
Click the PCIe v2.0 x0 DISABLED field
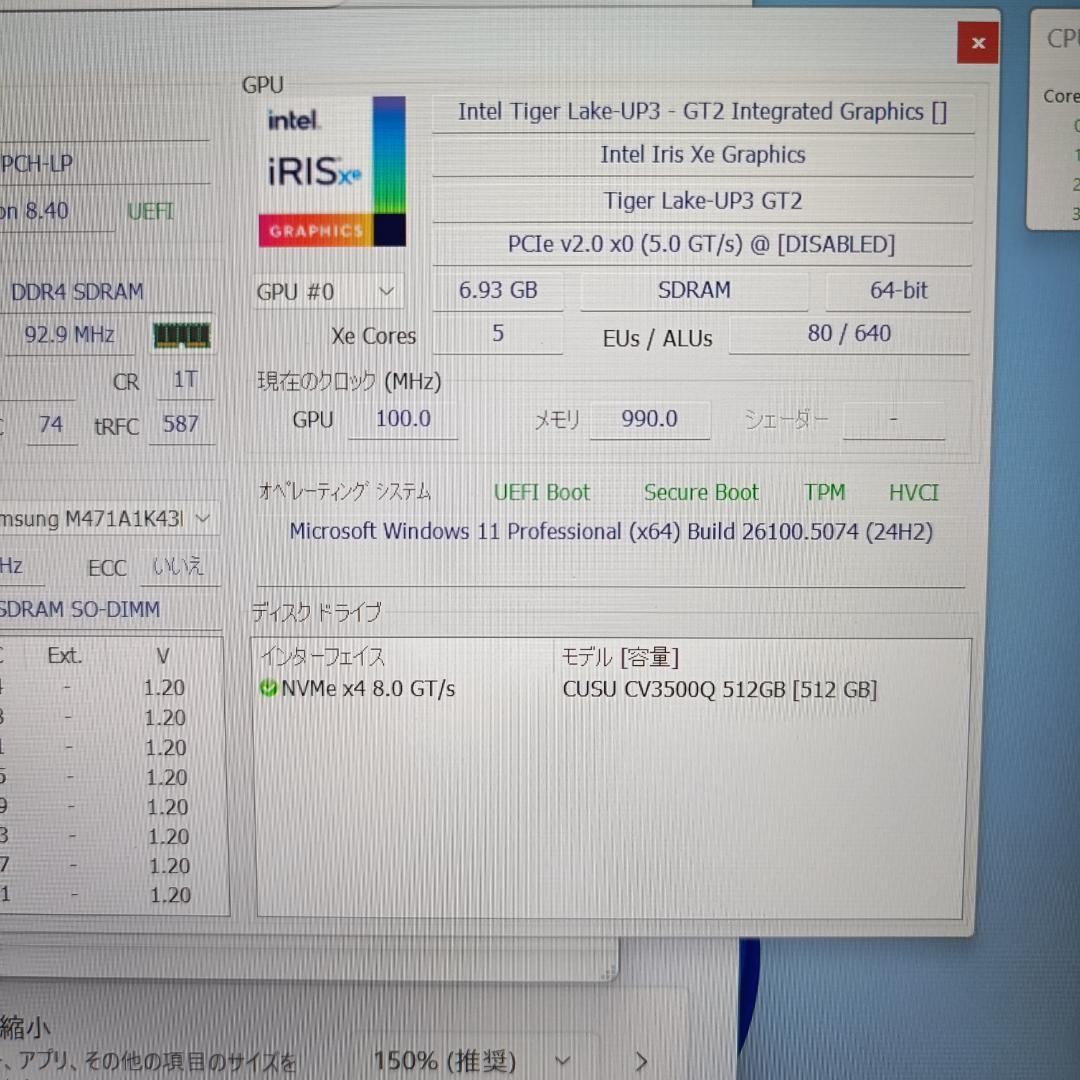point(701,245)
